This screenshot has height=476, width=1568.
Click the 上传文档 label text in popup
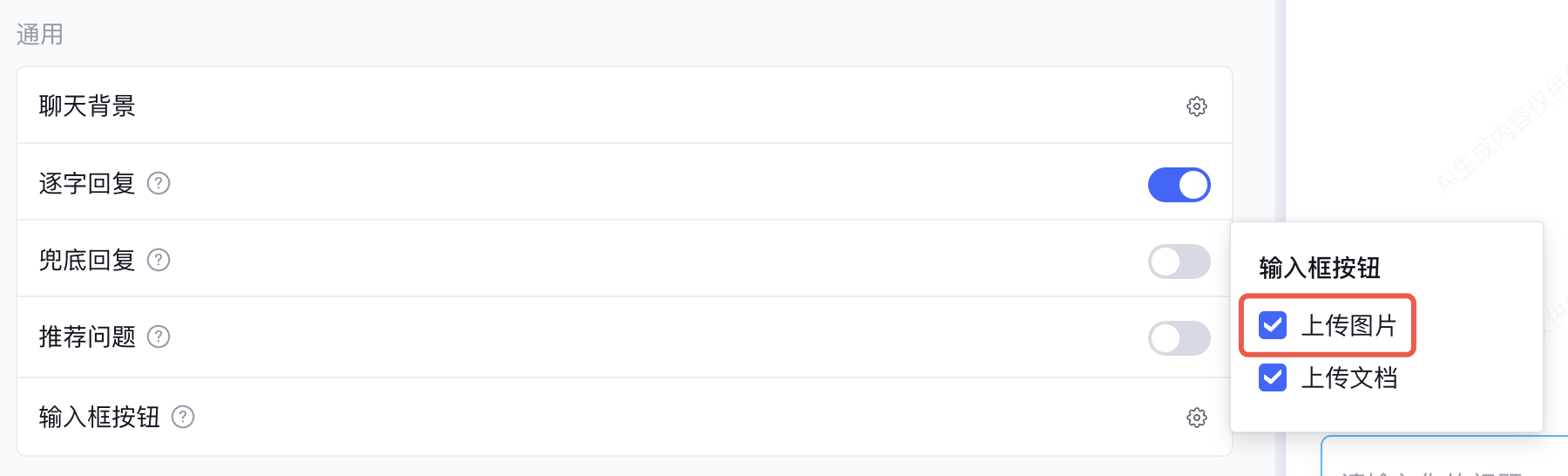(1348, 377)
